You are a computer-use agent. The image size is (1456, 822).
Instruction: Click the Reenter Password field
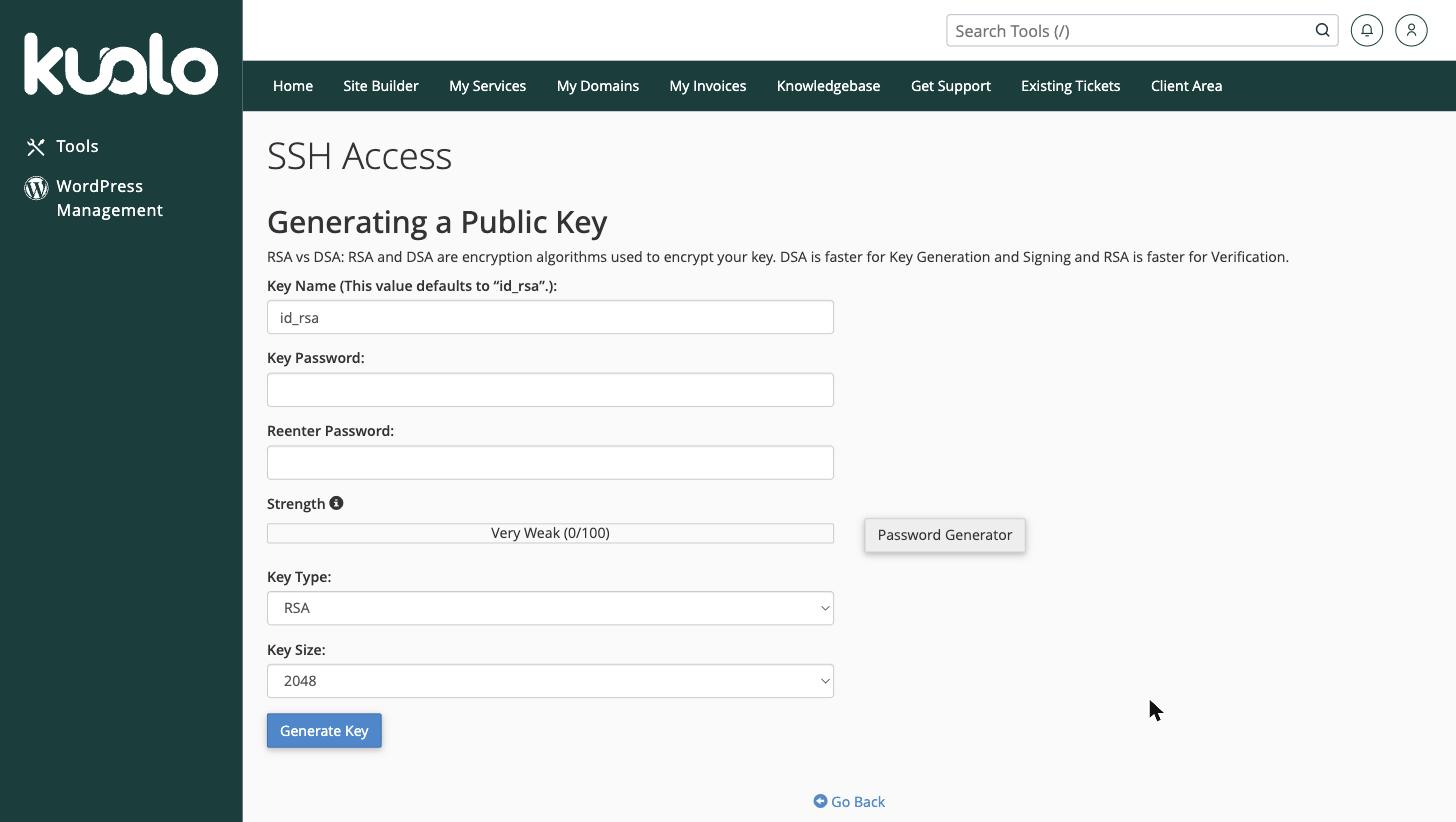[x=550, y=463]
